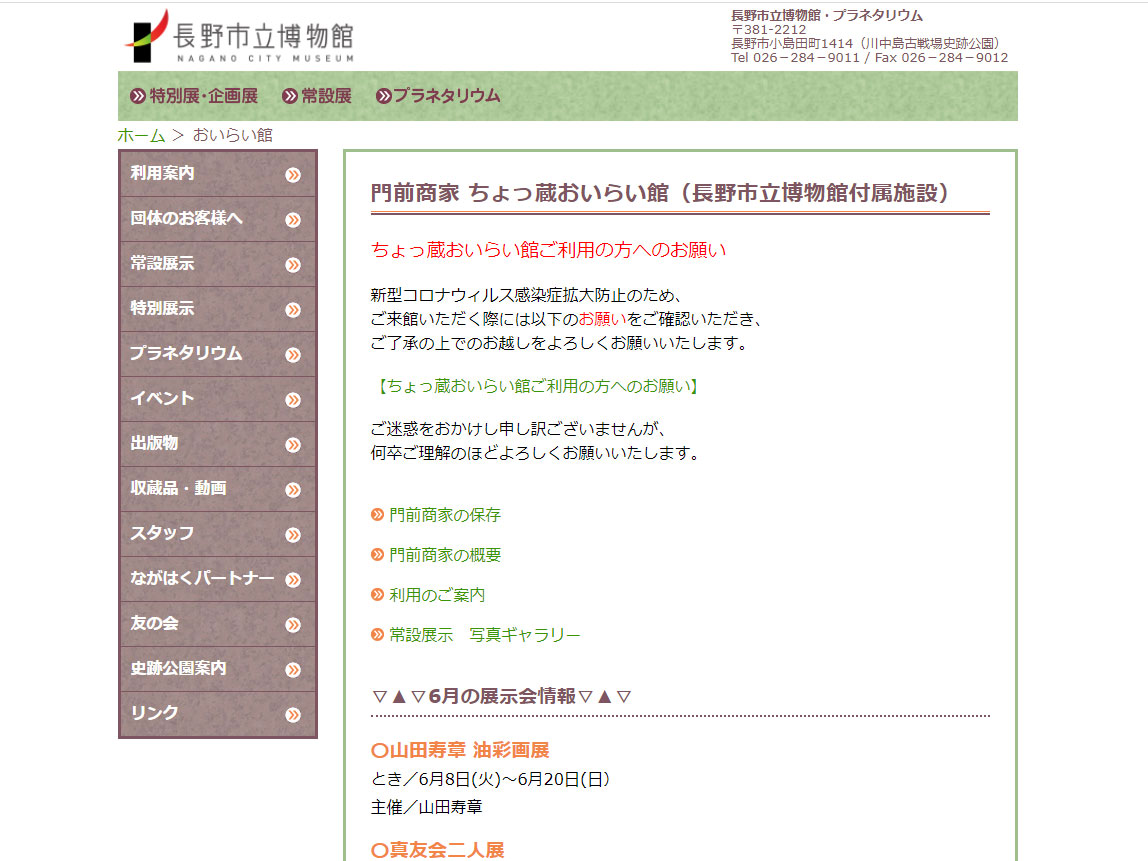Viewport: 1148px width, 861px height.
Task: Select リンク in the sidebar menu
Action: click(x=217, y=714)
